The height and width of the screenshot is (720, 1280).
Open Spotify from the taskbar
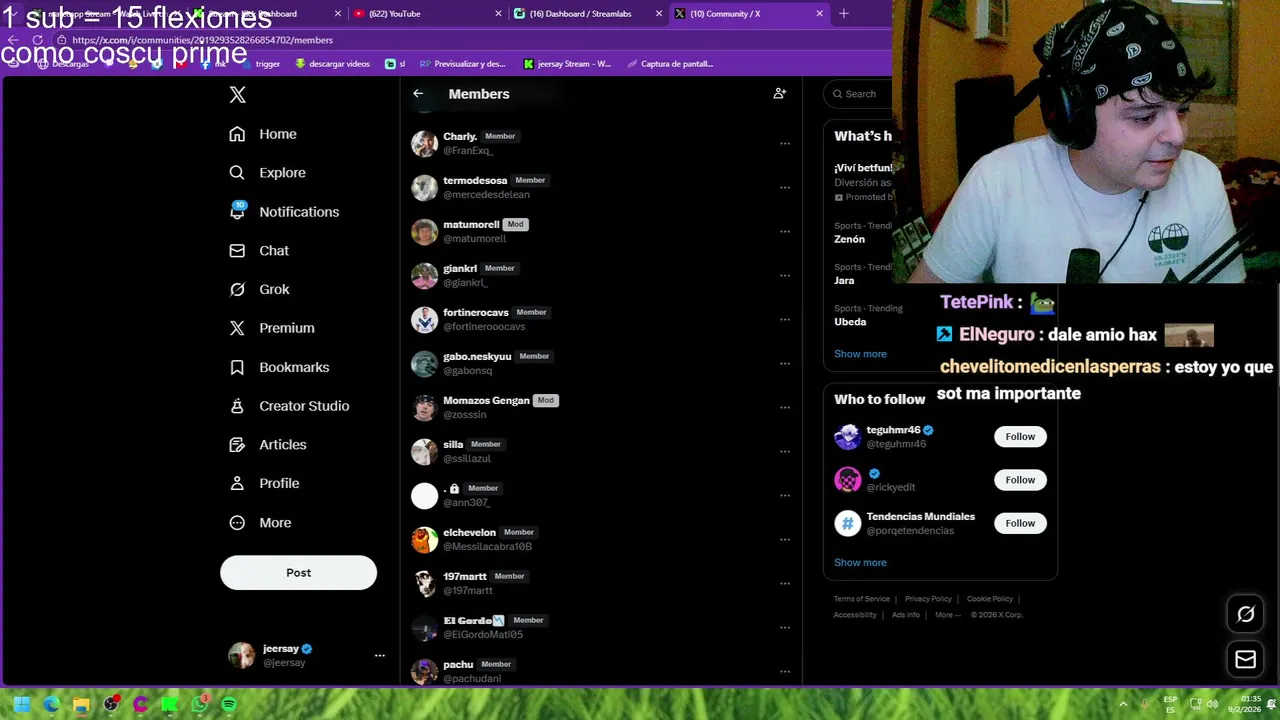229,705
